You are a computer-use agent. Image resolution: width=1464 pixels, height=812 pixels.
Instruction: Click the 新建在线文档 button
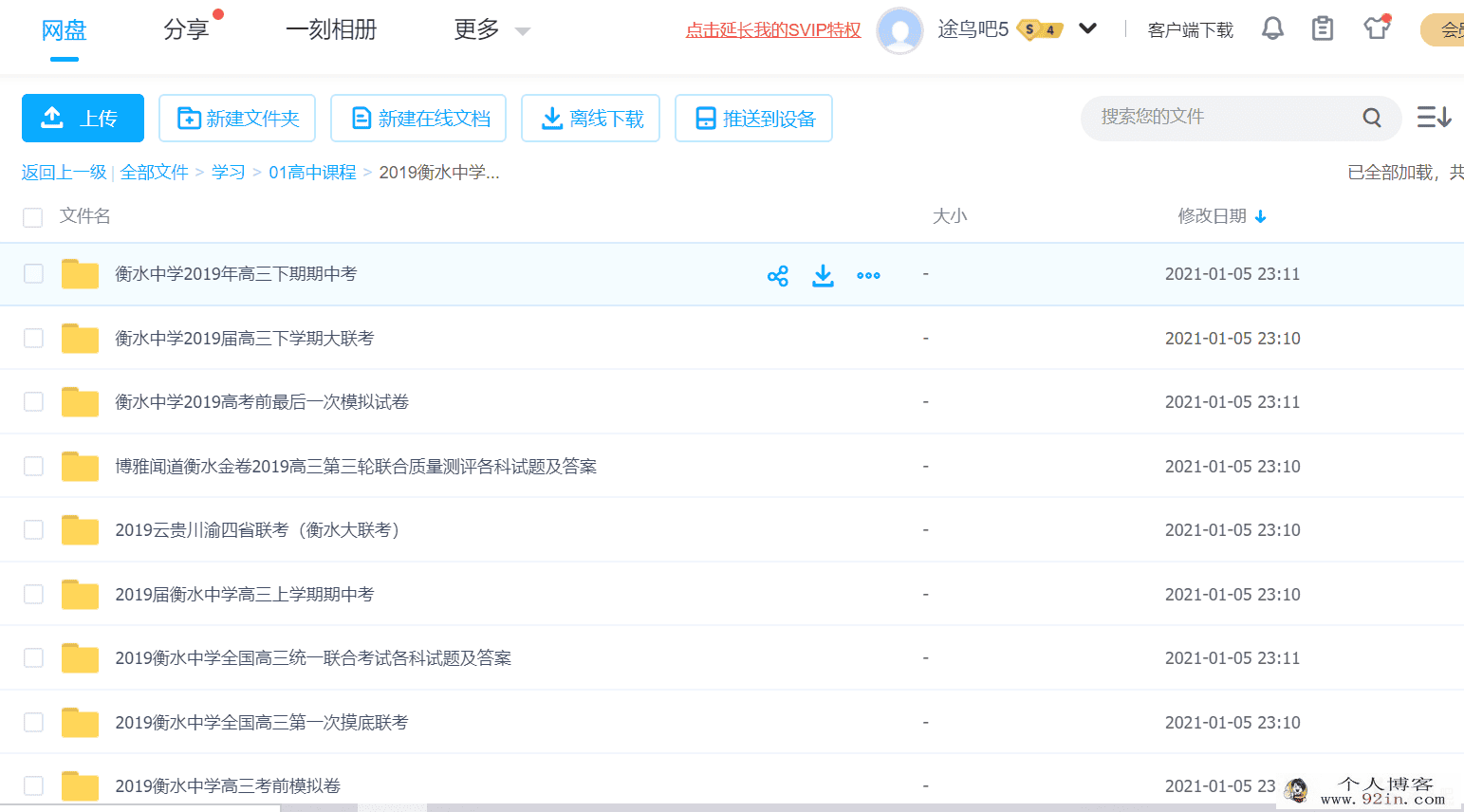418,118
